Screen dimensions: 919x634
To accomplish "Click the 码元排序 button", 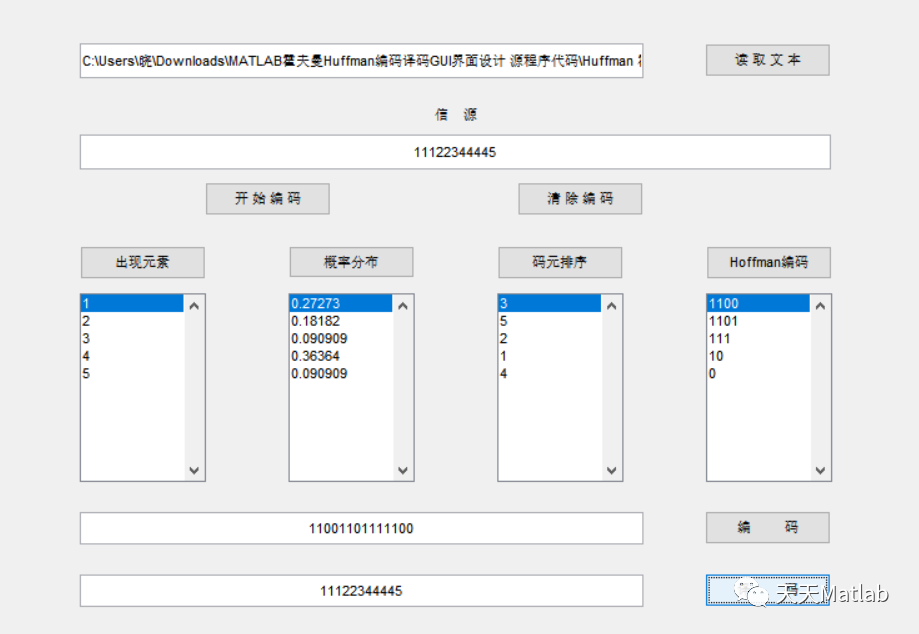I will coord(559,262).
